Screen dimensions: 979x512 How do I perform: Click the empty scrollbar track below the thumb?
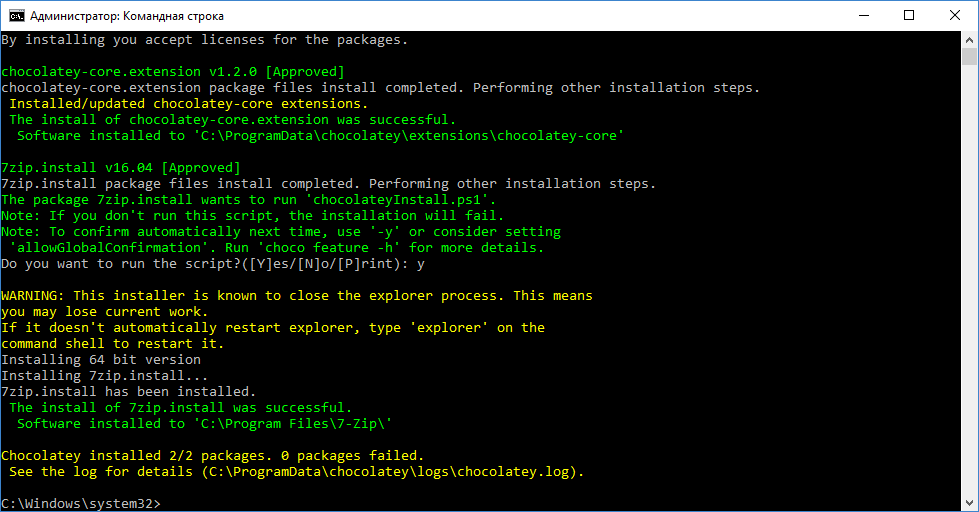969,281
